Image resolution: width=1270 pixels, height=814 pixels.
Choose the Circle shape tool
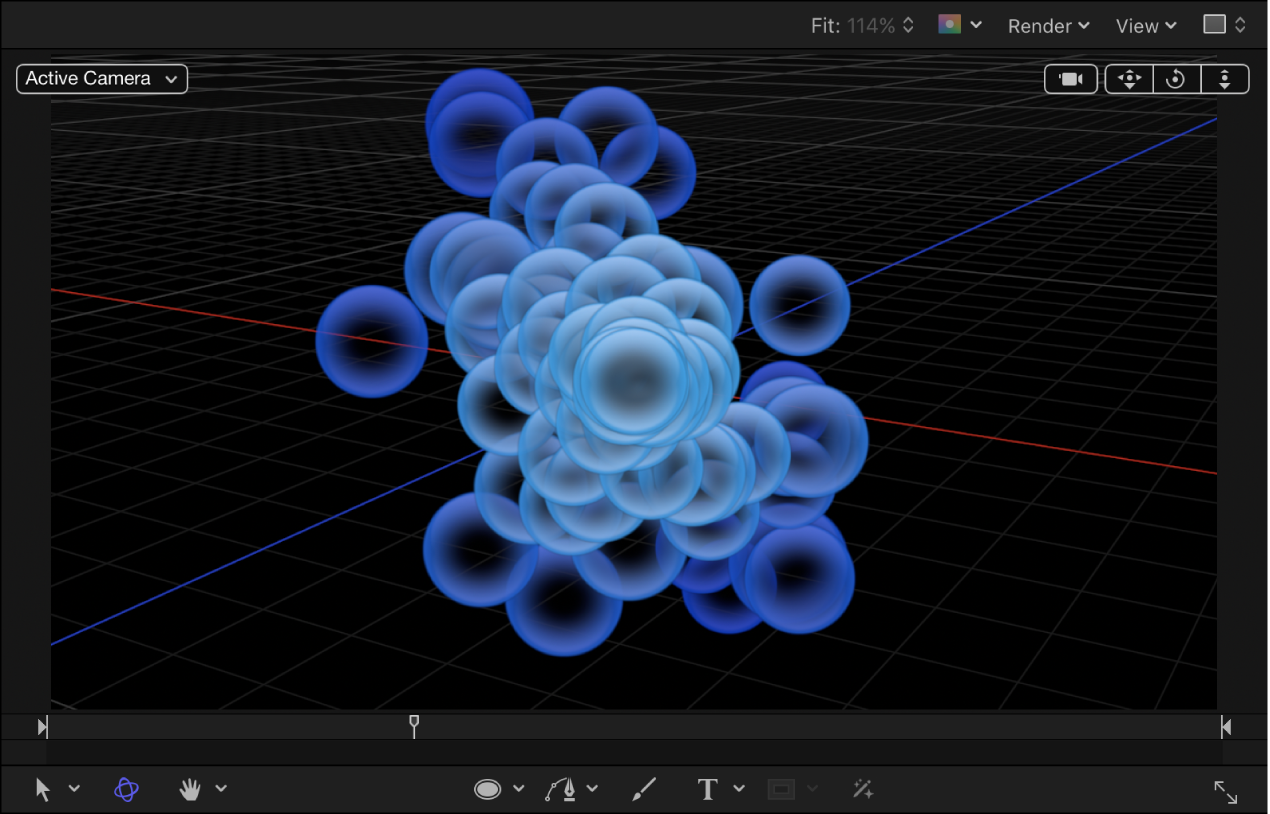click(x=489, y=789)
